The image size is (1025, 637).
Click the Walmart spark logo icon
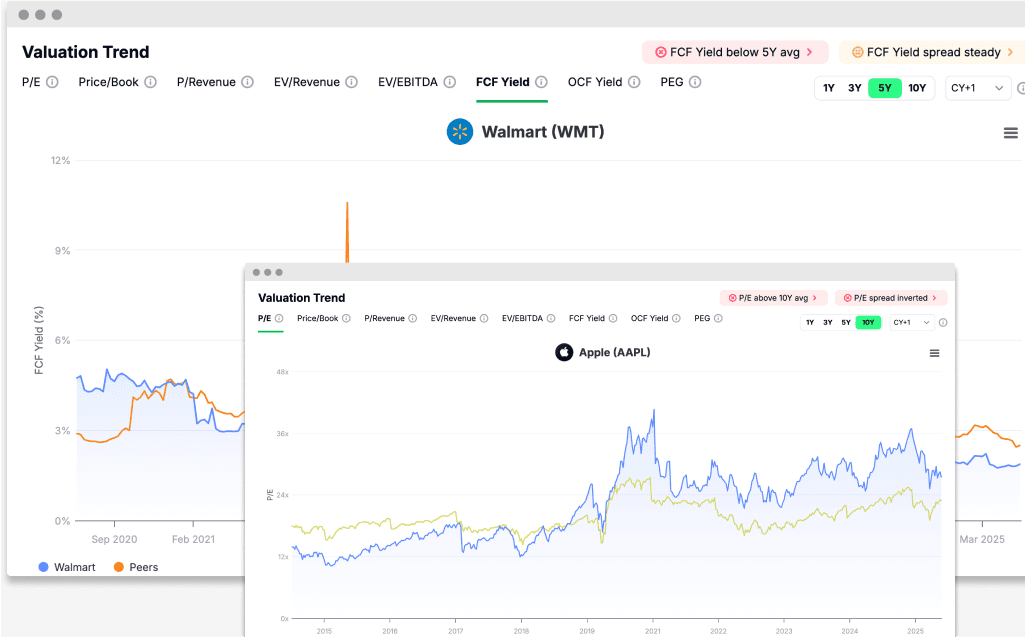(x=460, y=131)
